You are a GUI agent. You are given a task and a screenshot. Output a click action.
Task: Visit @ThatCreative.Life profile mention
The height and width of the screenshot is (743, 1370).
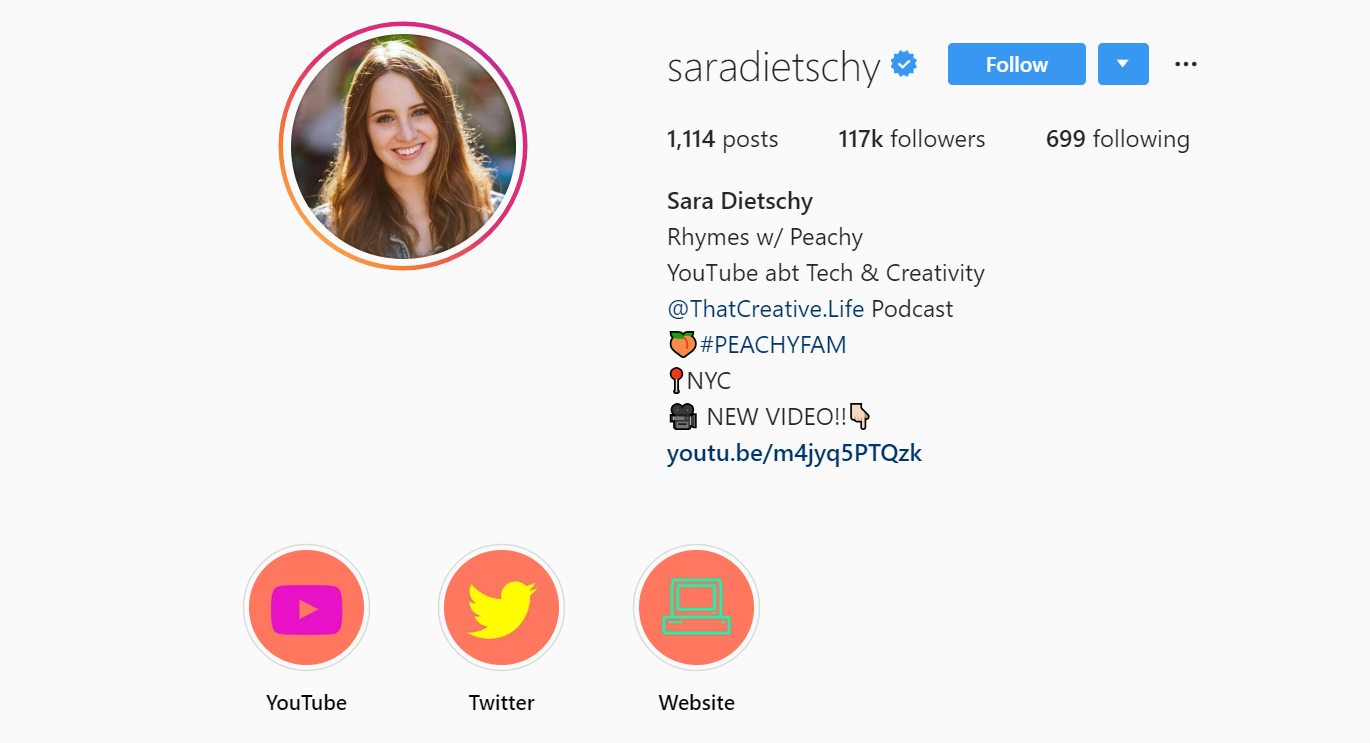[765, 309]
